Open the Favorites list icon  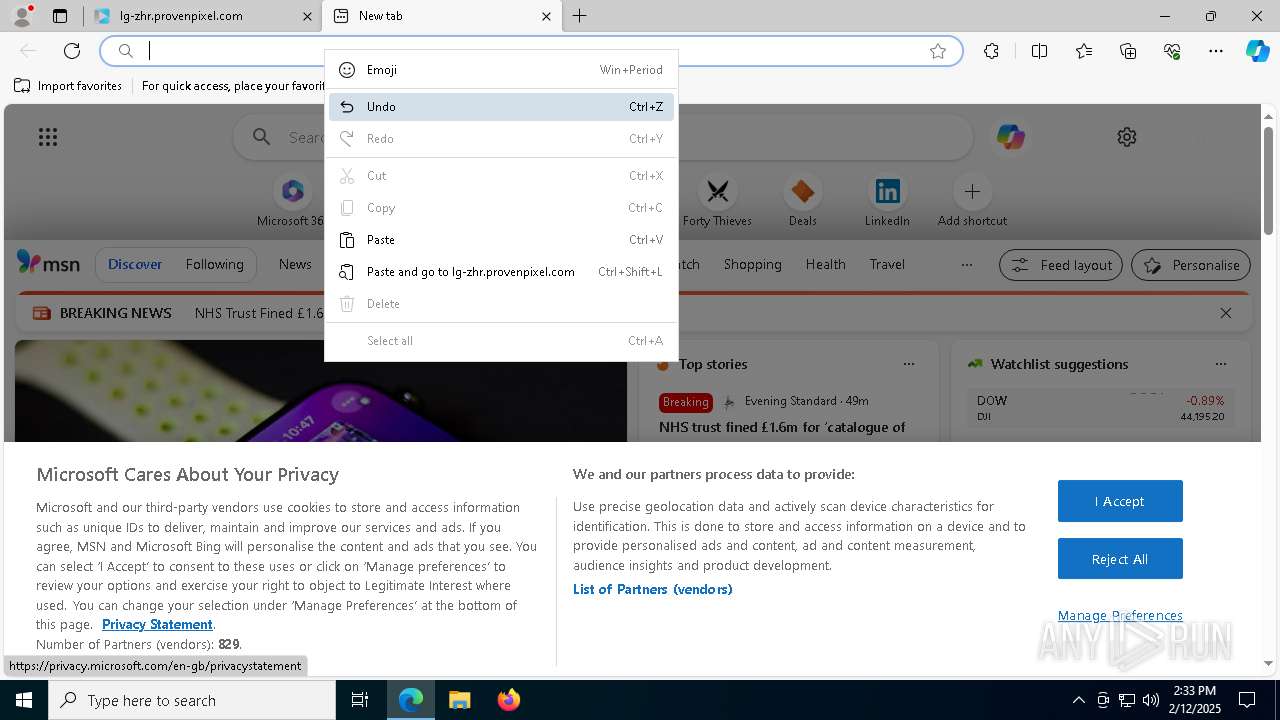pyautogui.click(x=1084, y=51)
